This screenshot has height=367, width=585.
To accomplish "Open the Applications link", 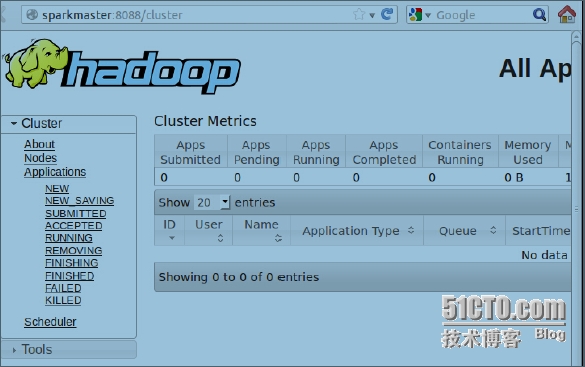I will pos(55,172).
